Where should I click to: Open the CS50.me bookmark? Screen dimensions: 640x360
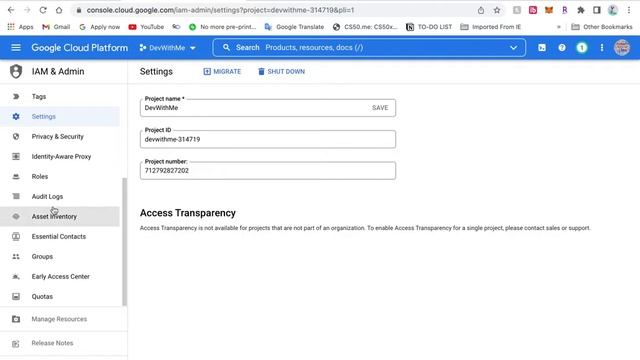(365, 27)
